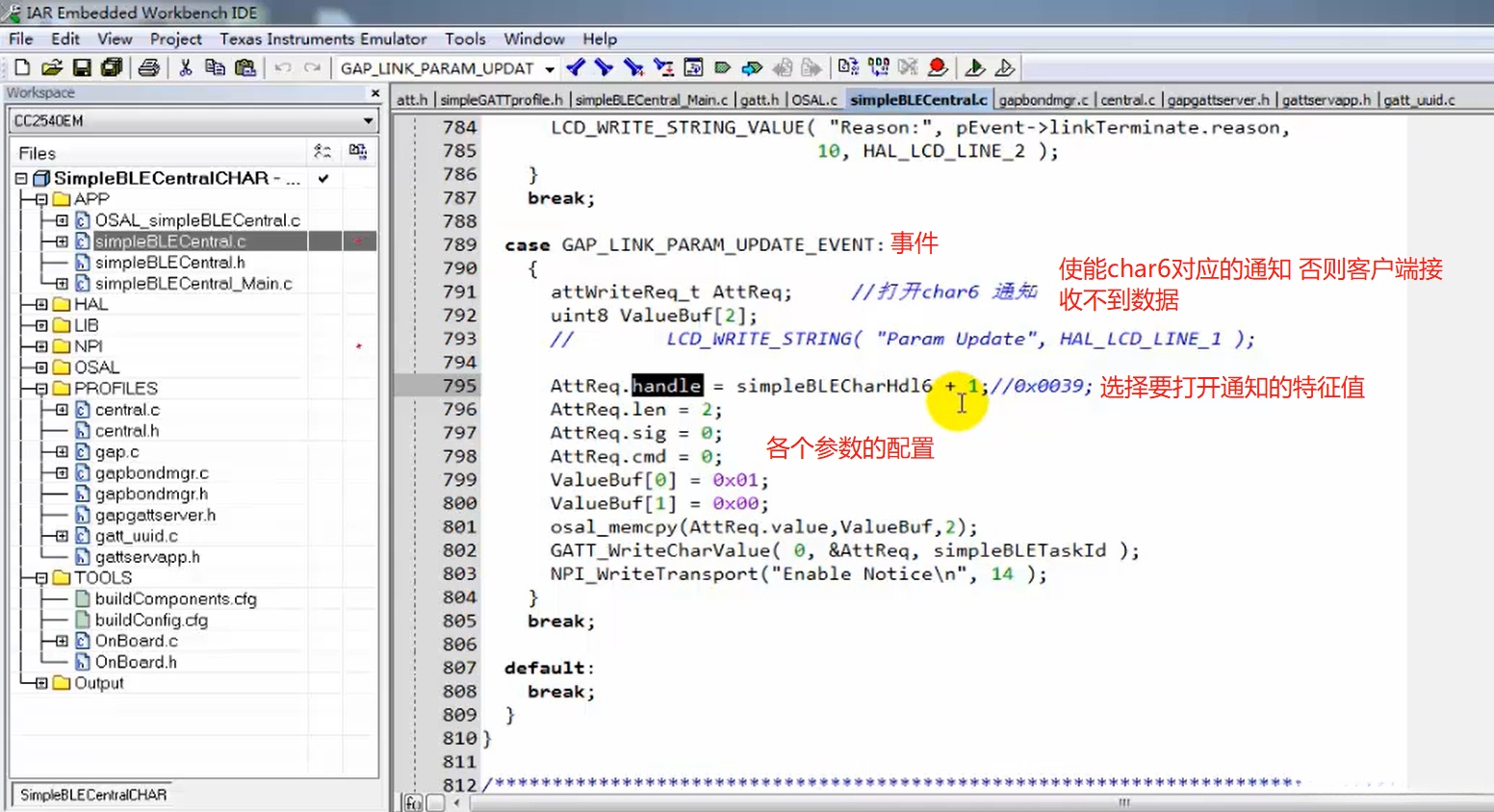Click the New document icon

click(x=22, y=67)
